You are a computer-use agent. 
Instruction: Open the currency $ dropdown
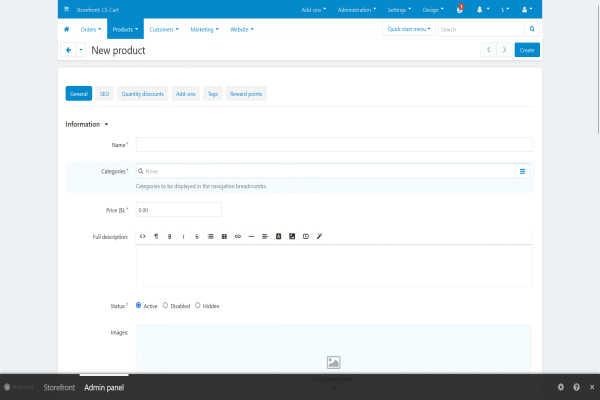click(505, 10)
